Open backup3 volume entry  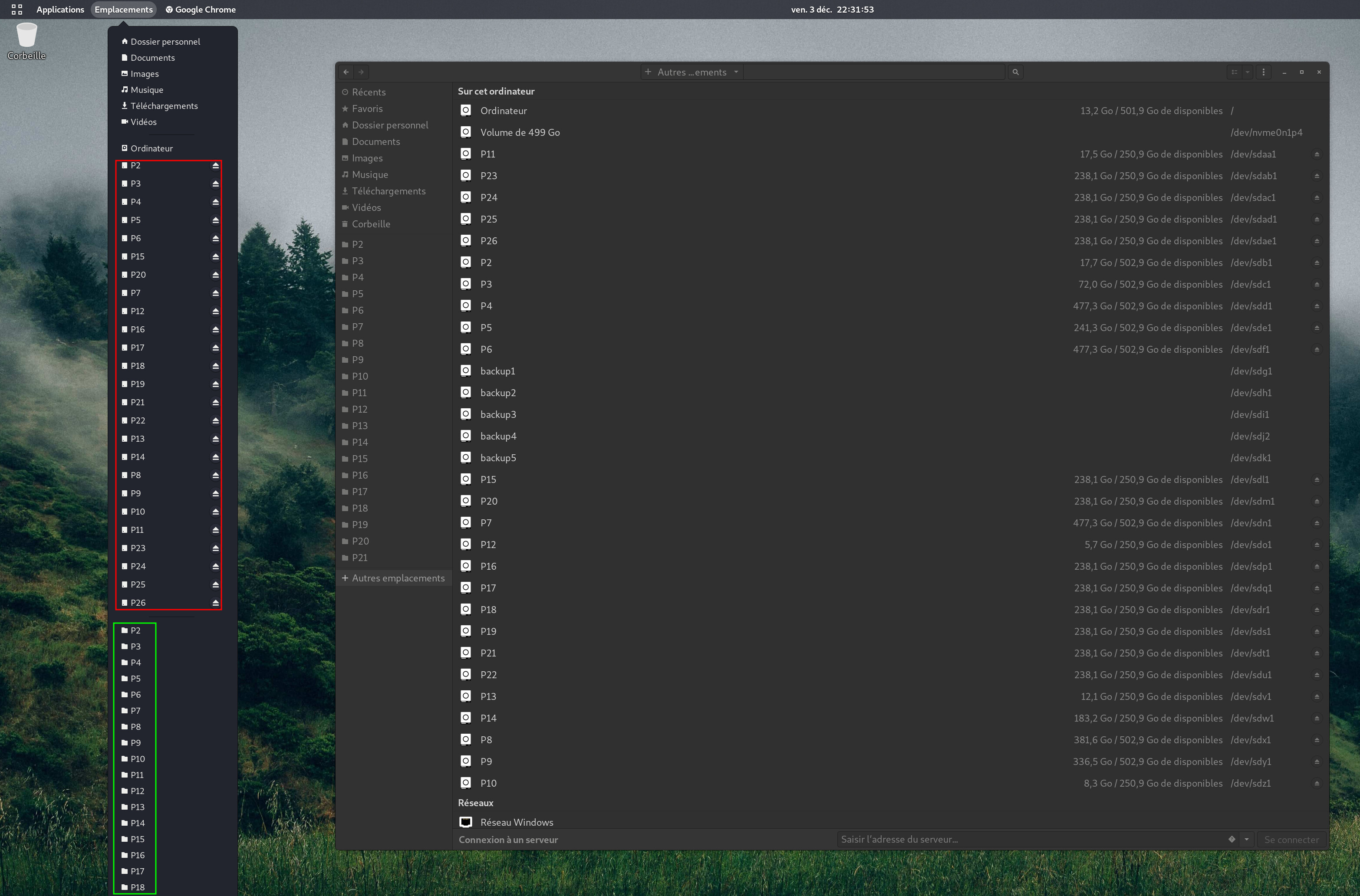click(x=892, y=414)
